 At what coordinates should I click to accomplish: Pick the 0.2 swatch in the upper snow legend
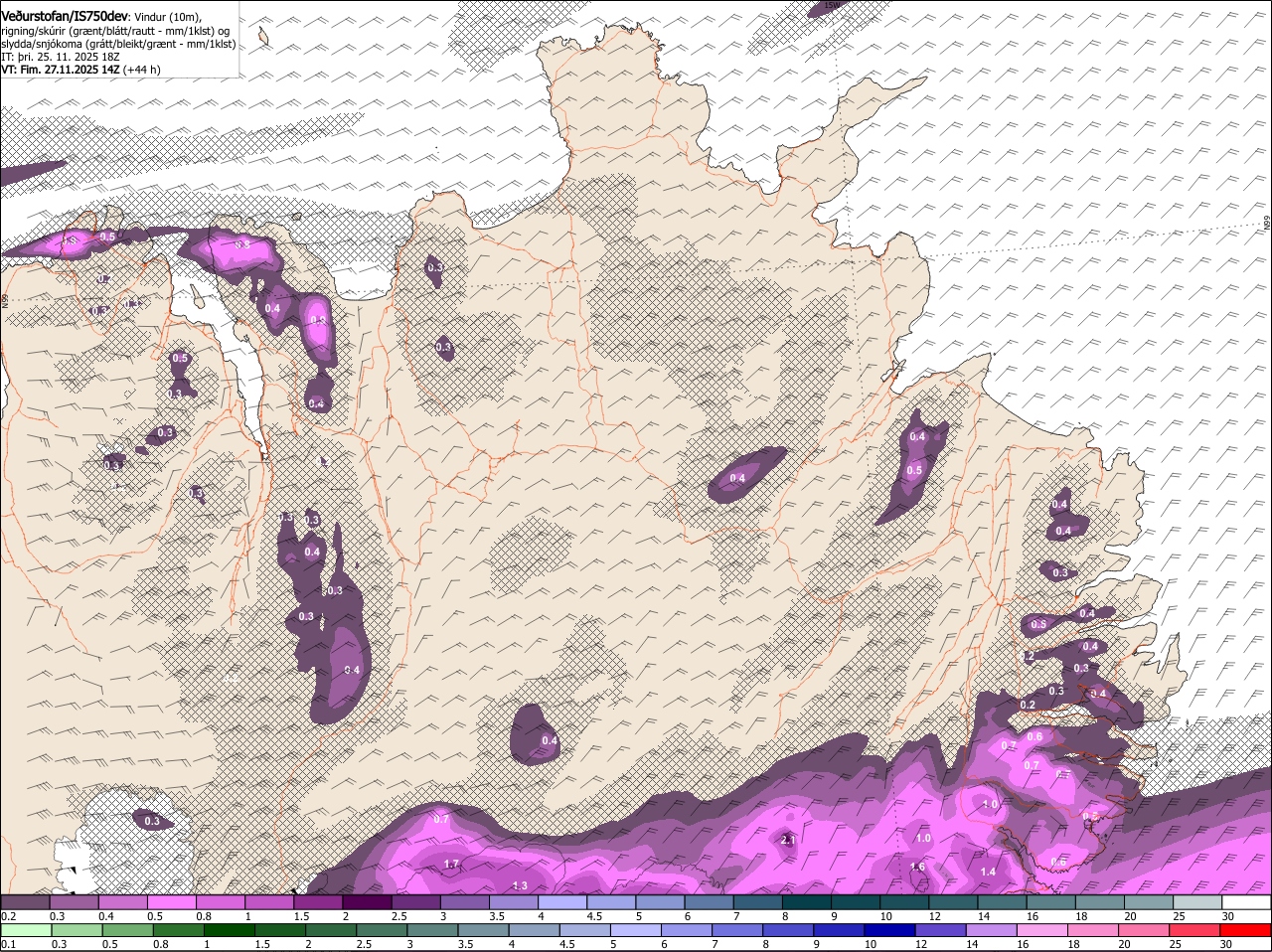click(25, 901)
